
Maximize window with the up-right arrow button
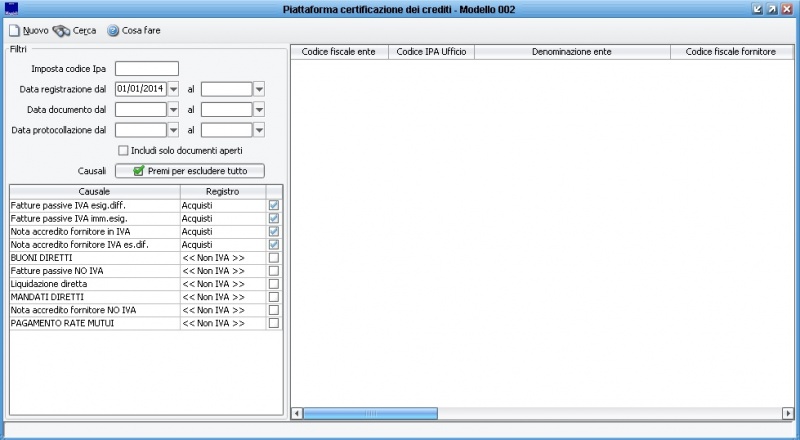772,9
